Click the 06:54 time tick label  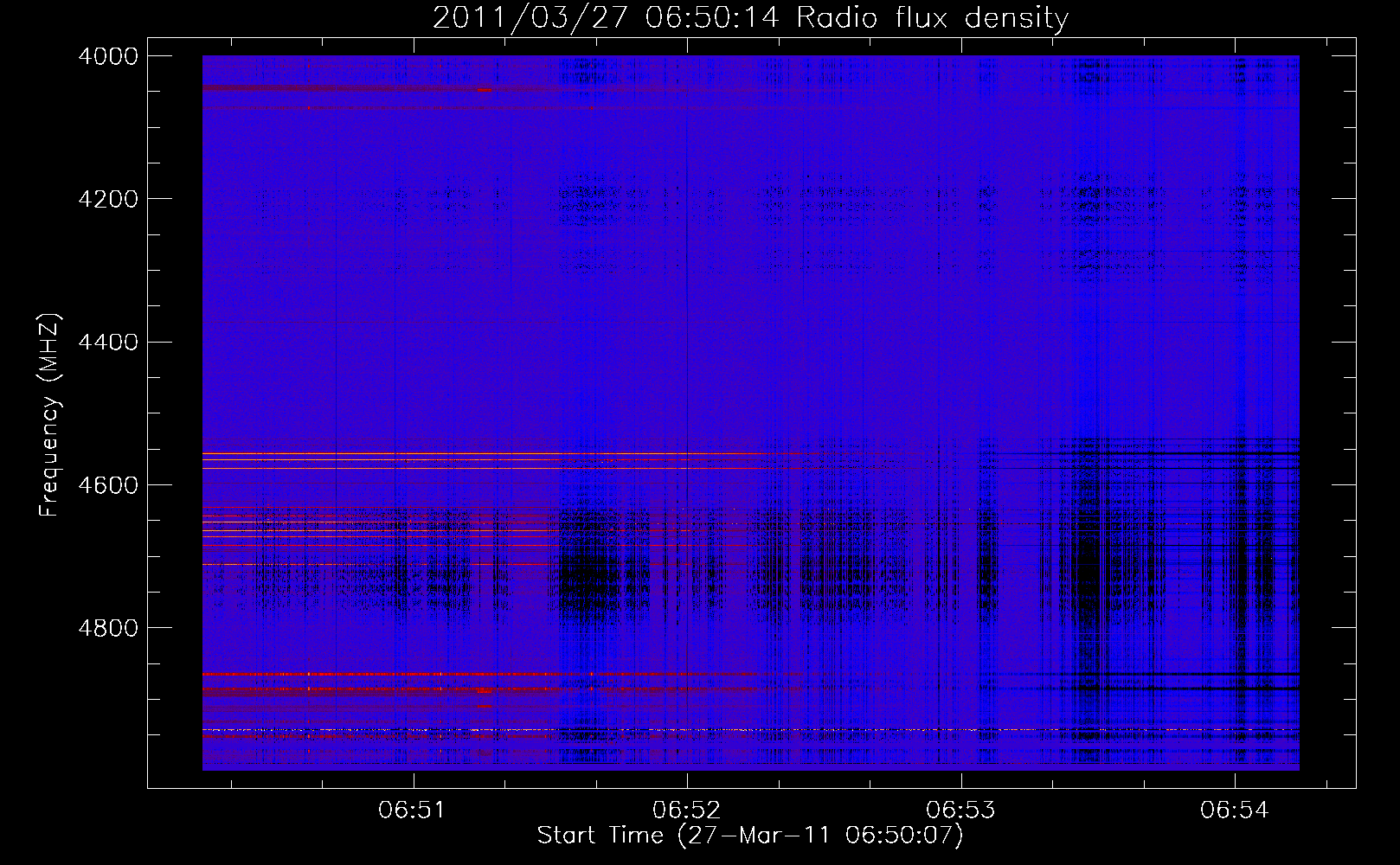pyautogui.click(x=1235, y=810)
